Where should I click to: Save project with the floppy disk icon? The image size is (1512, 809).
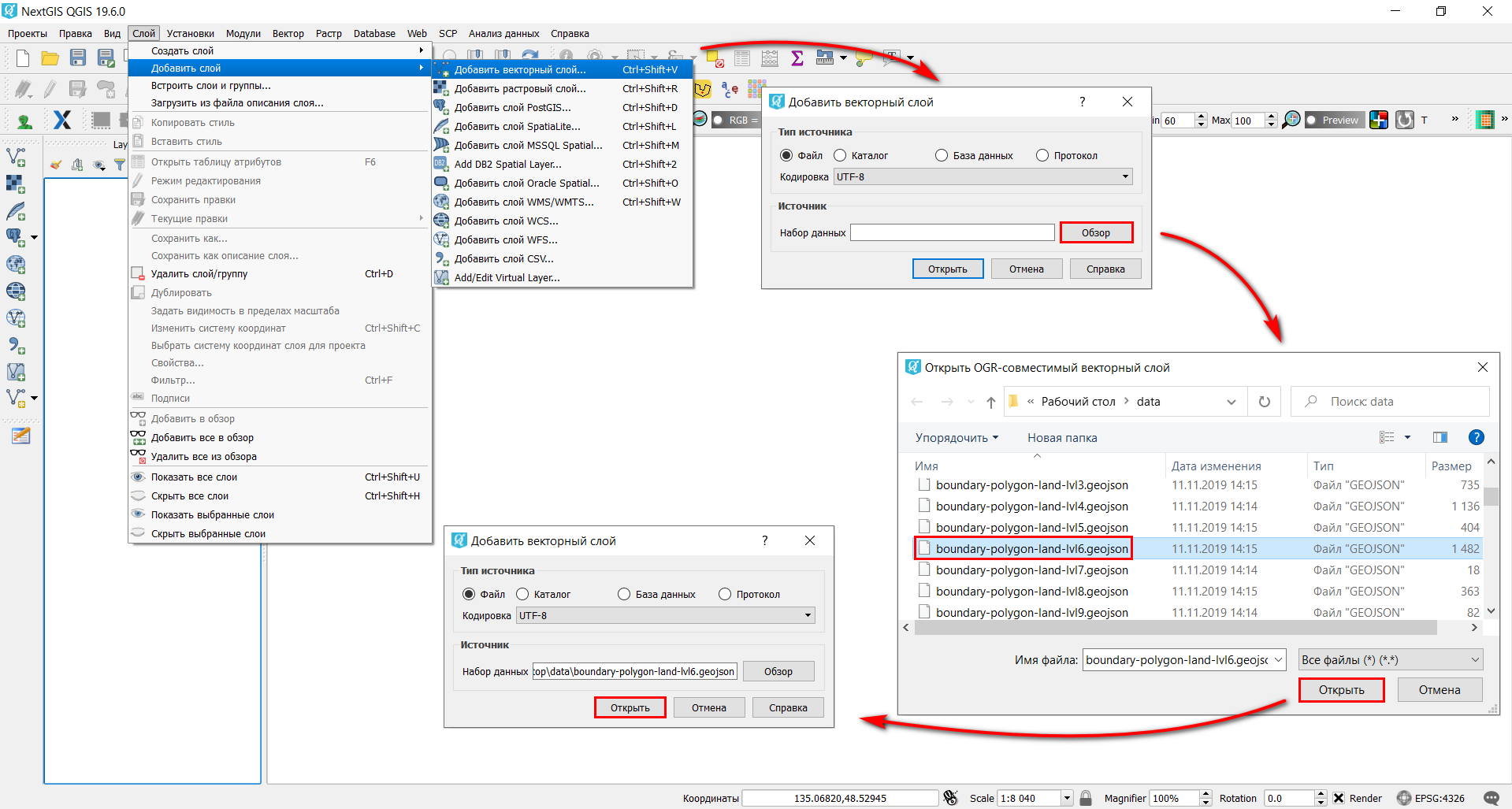pos(78,58)
